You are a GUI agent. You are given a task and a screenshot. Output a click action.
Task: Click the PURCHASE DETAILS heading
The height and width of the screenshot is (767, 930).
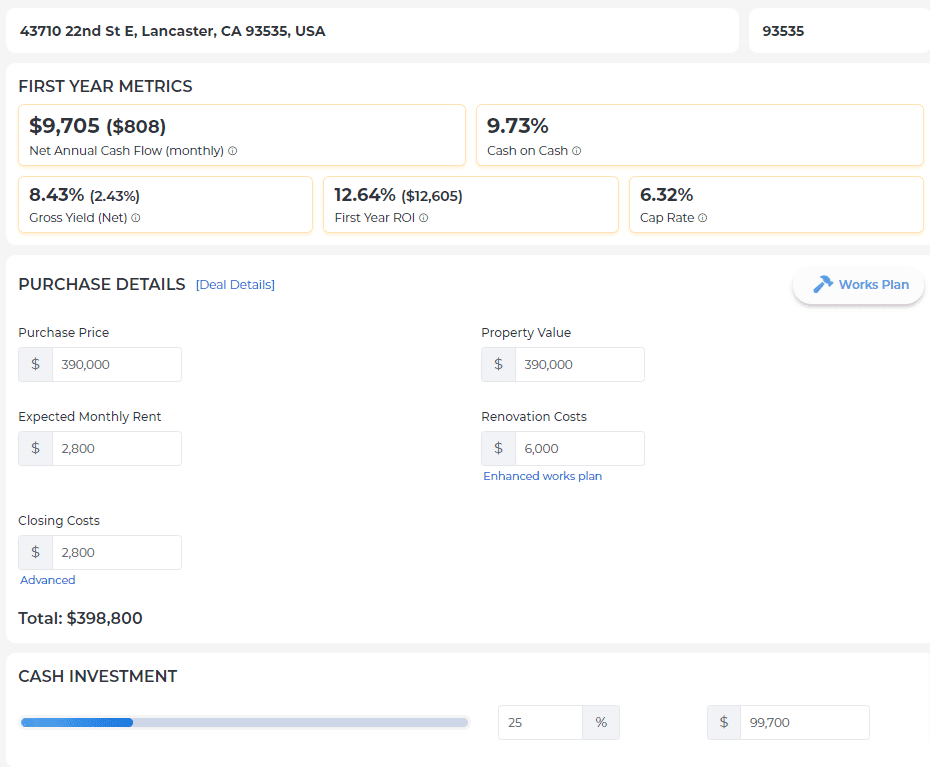tap(102, 284)
